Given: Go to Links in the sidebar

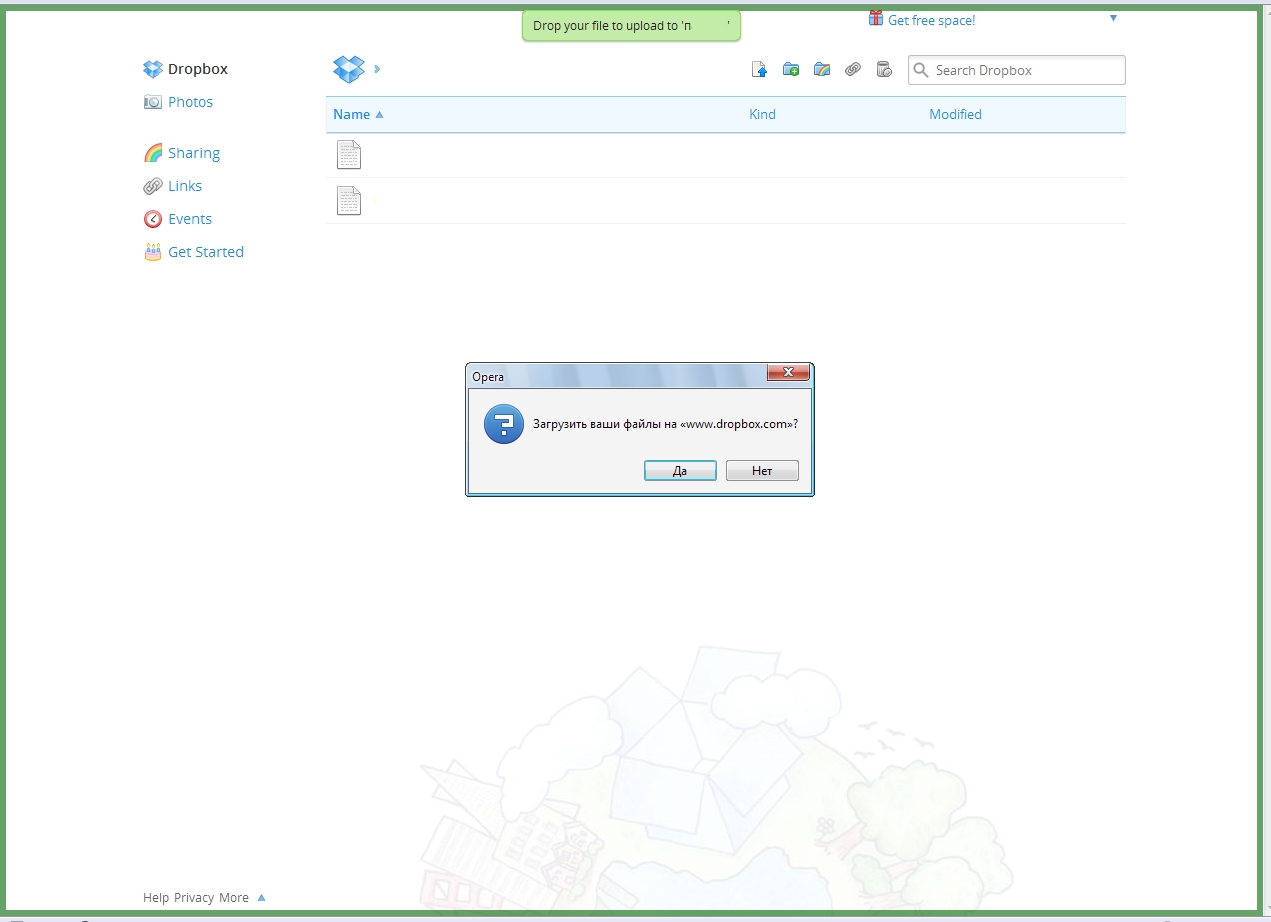Looking at the screenshot, I should pos(173,186).
